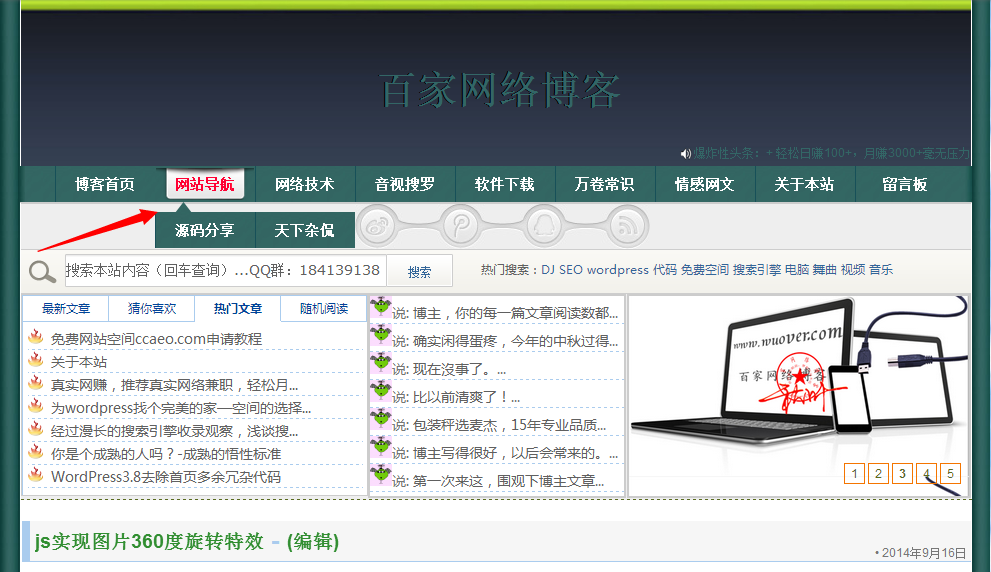Click into the site search input field
This screenshot has width=991, height=572.
click(226, 271)
